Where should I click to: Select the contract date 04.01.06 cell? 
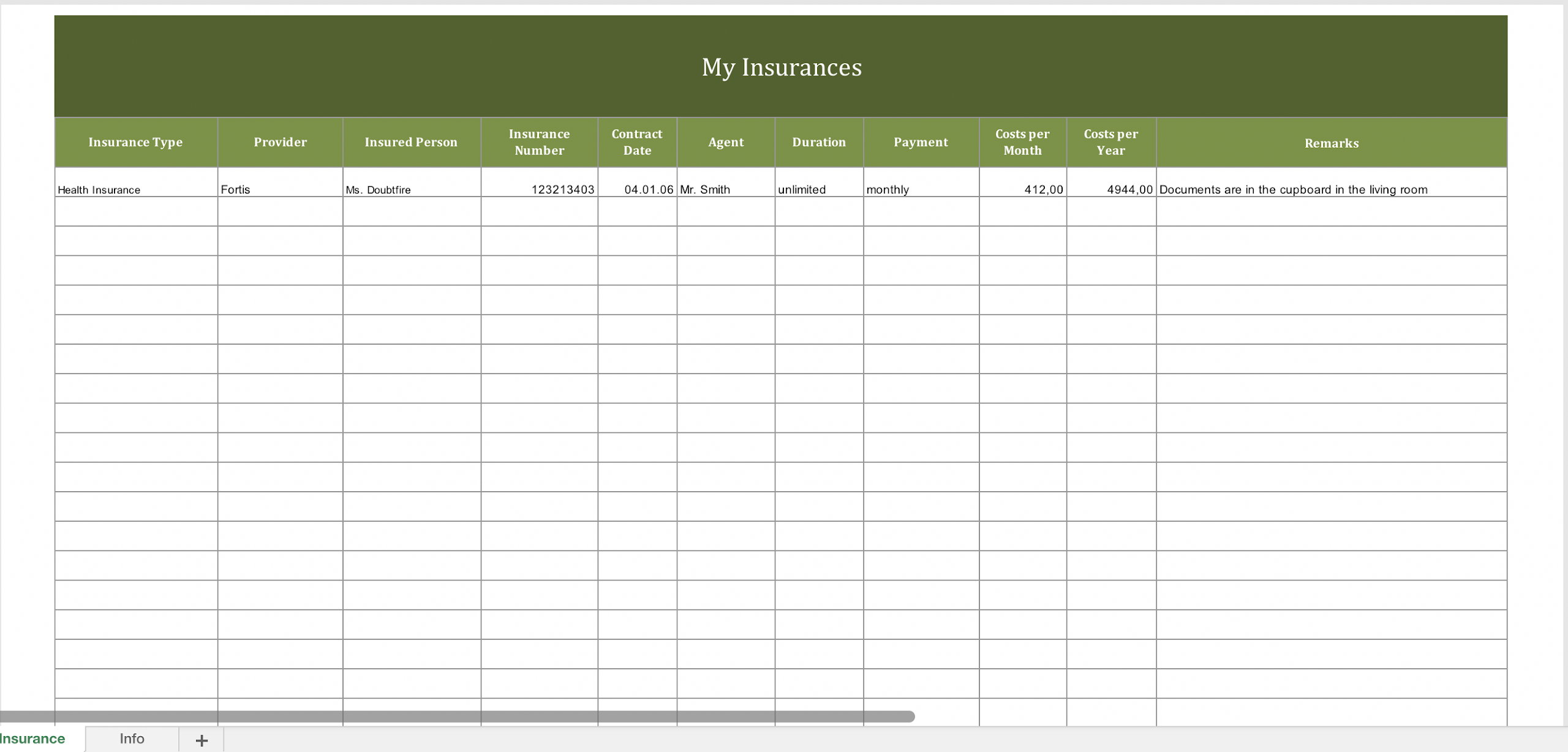[x=637, y=189]
